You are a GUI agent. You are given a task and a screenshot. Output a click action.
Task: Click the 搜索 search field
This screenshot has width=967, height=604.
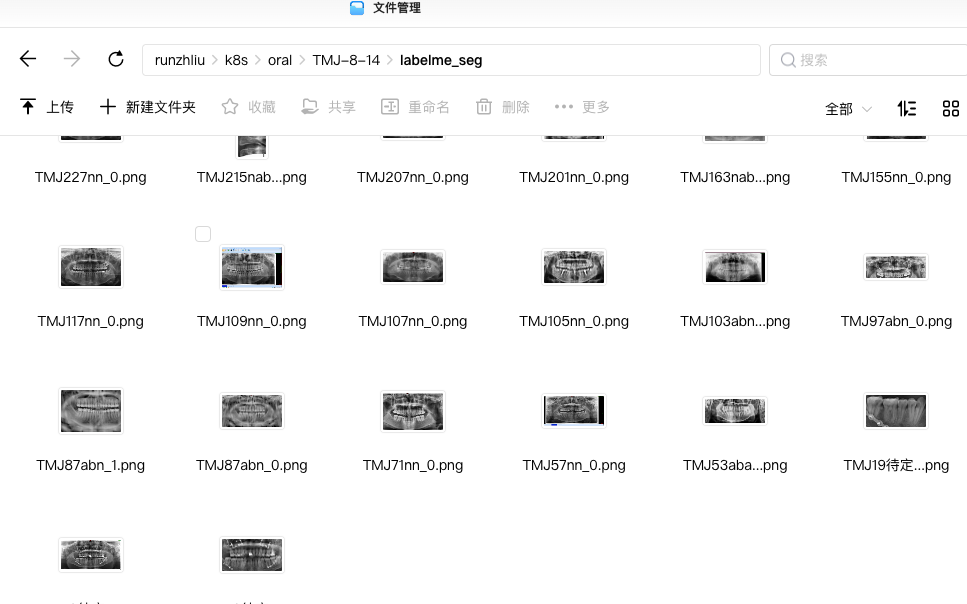(868, 60)
